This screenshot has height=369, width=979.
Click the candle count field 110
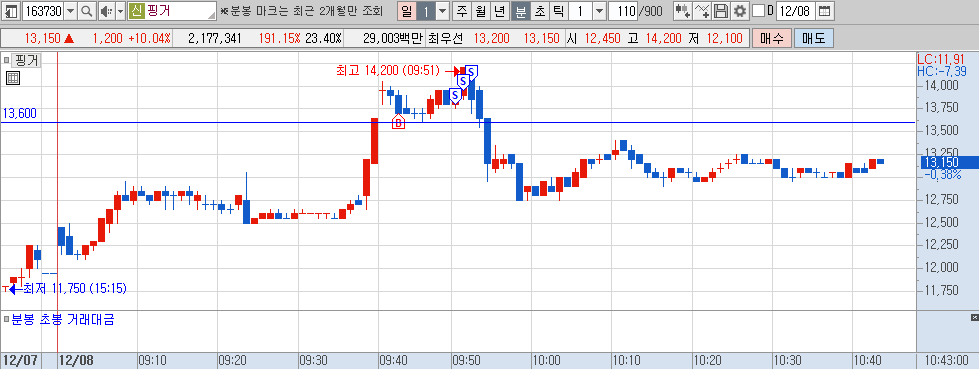click(623, 11)
